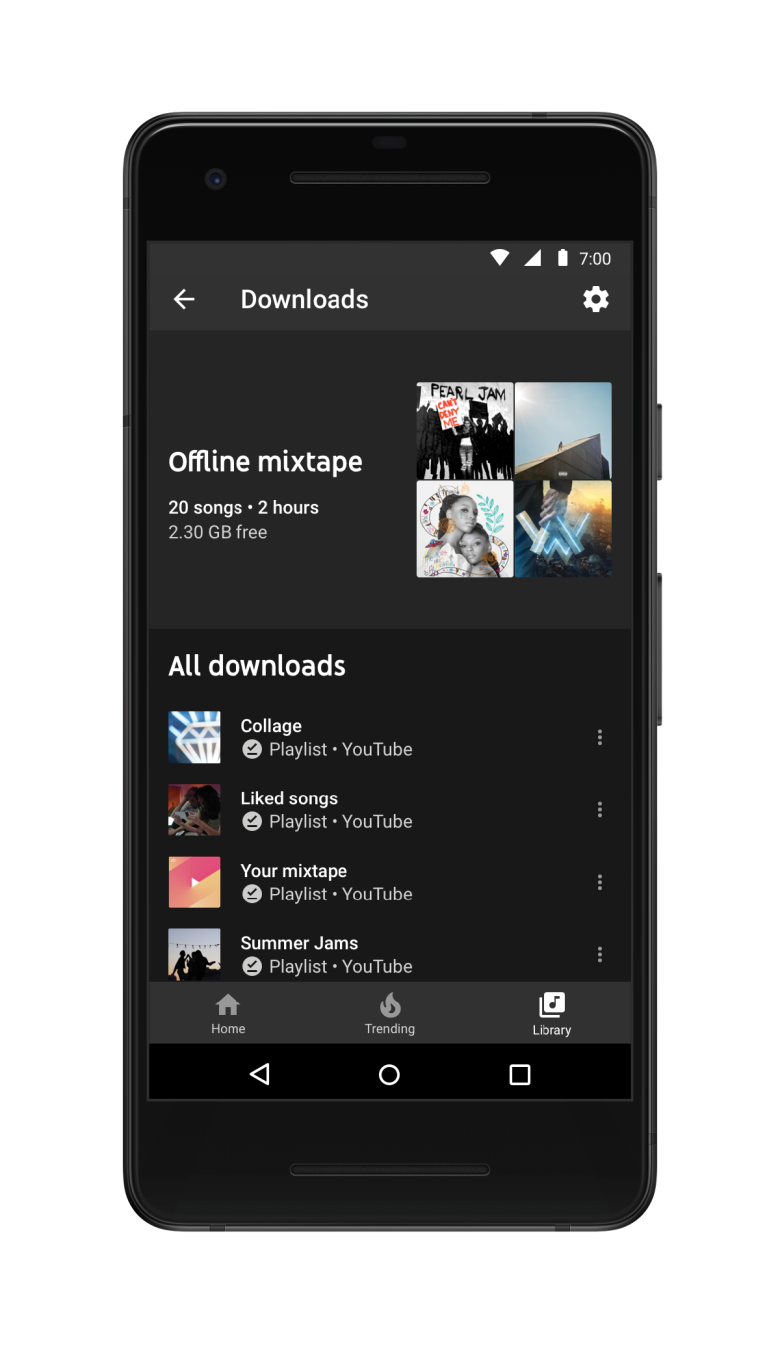
Task: Tap the Your mixtape downloaded checkmark
Action: click(x=252, y=894)
